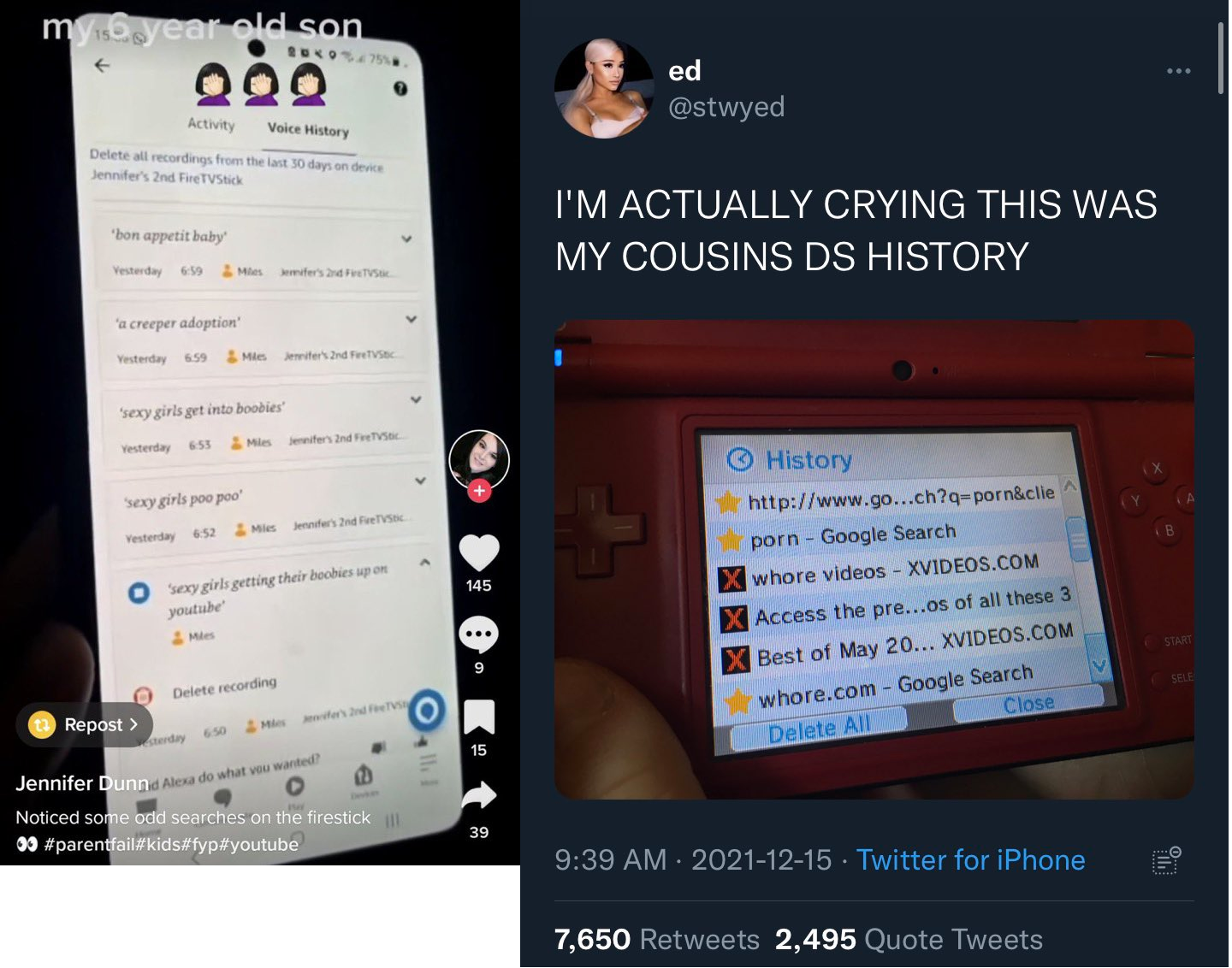Switch to the Activity tab
Viewport: 1232px width, 968px height.
click(x=211, y=124)
